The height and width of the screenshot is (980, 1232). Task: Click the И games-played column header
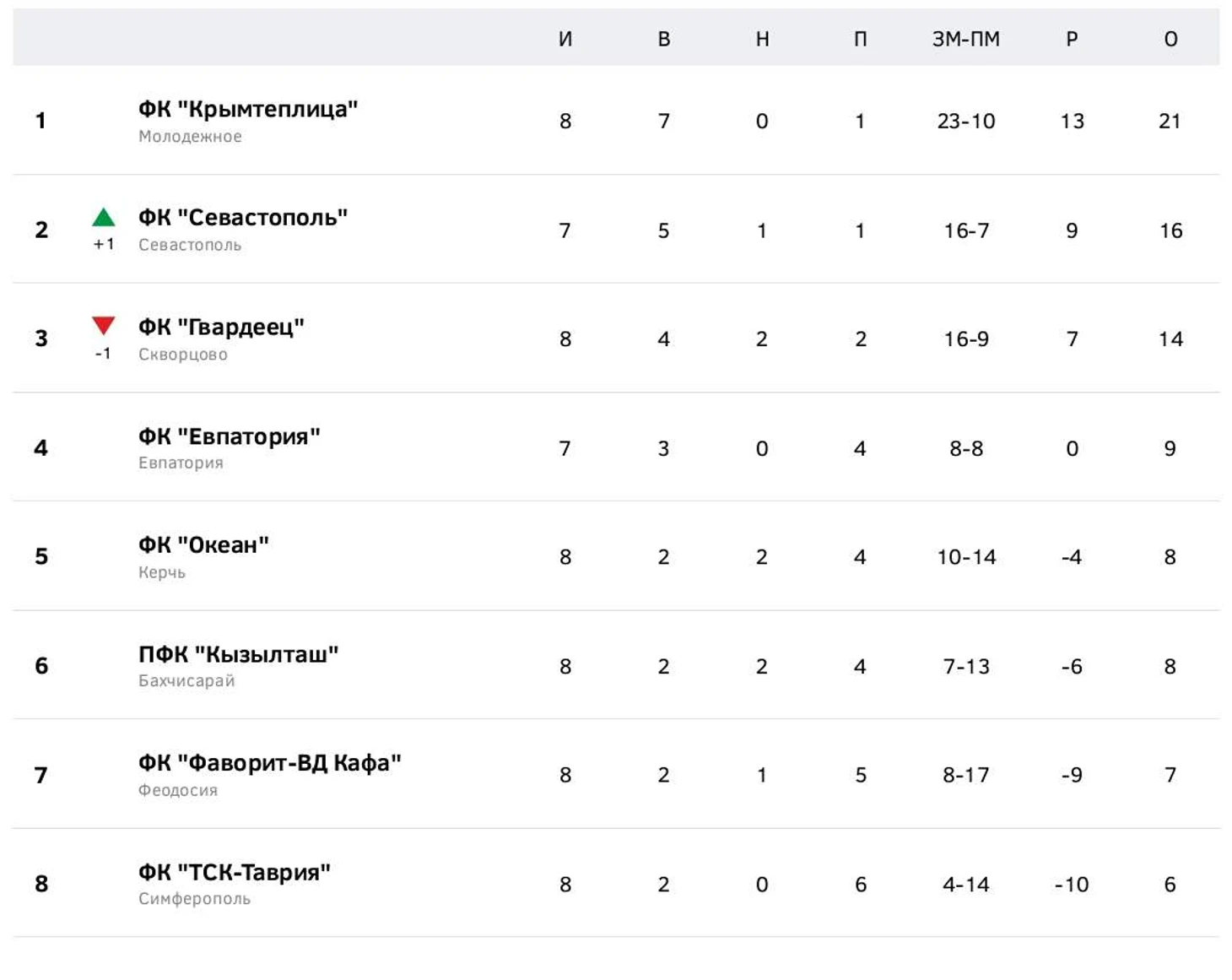565,39
